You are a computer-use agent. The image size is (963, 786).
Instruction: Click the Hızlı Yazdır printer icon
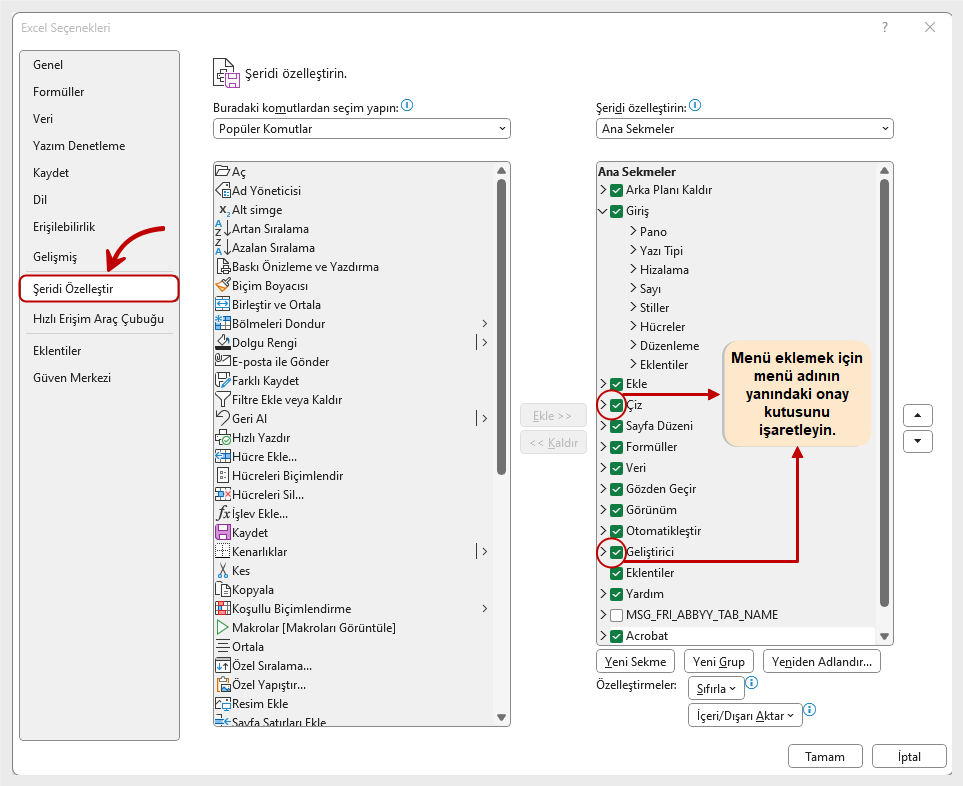(x=222, y=438)
